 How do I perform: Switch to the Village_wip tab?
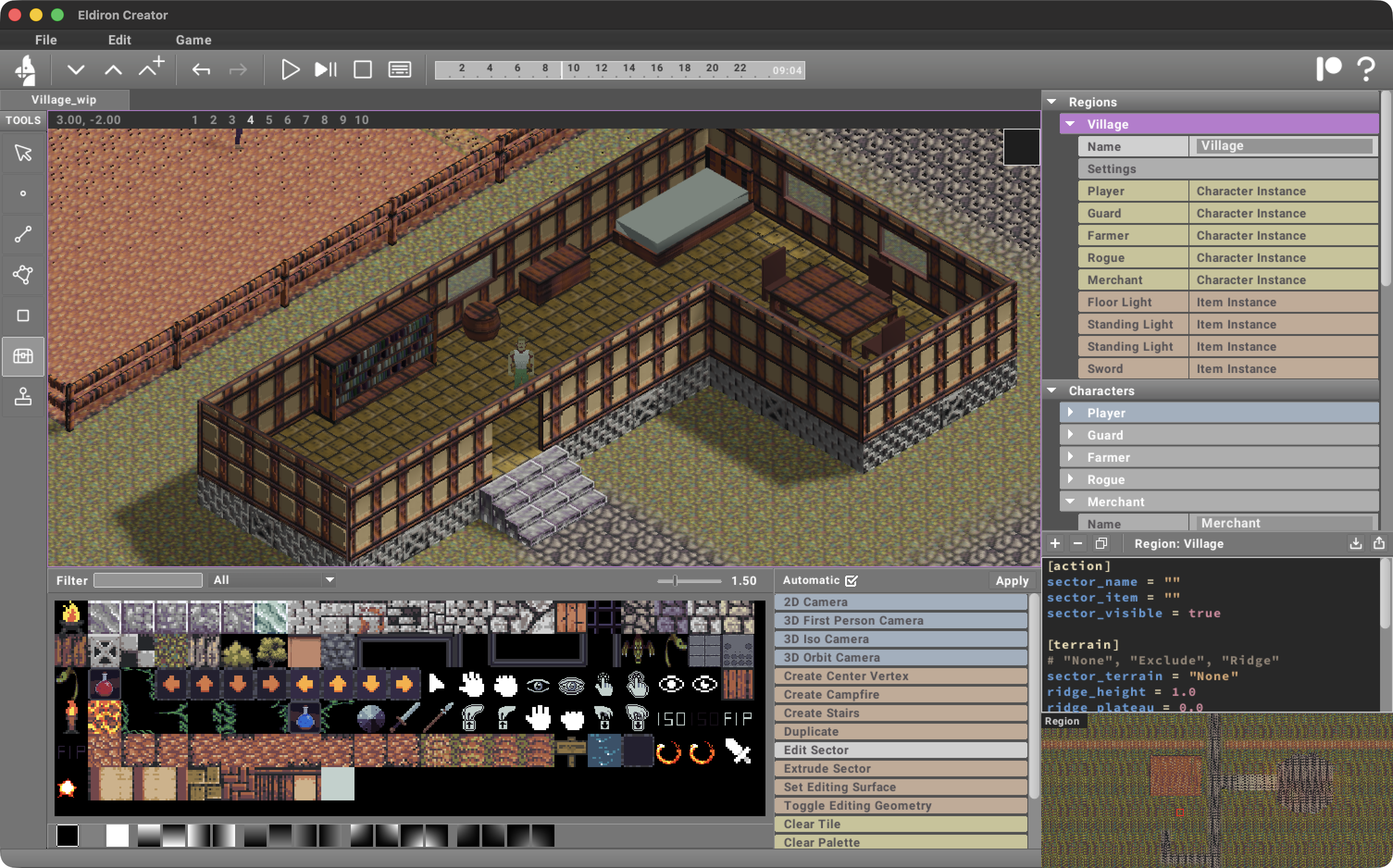(x=65, y=99)
